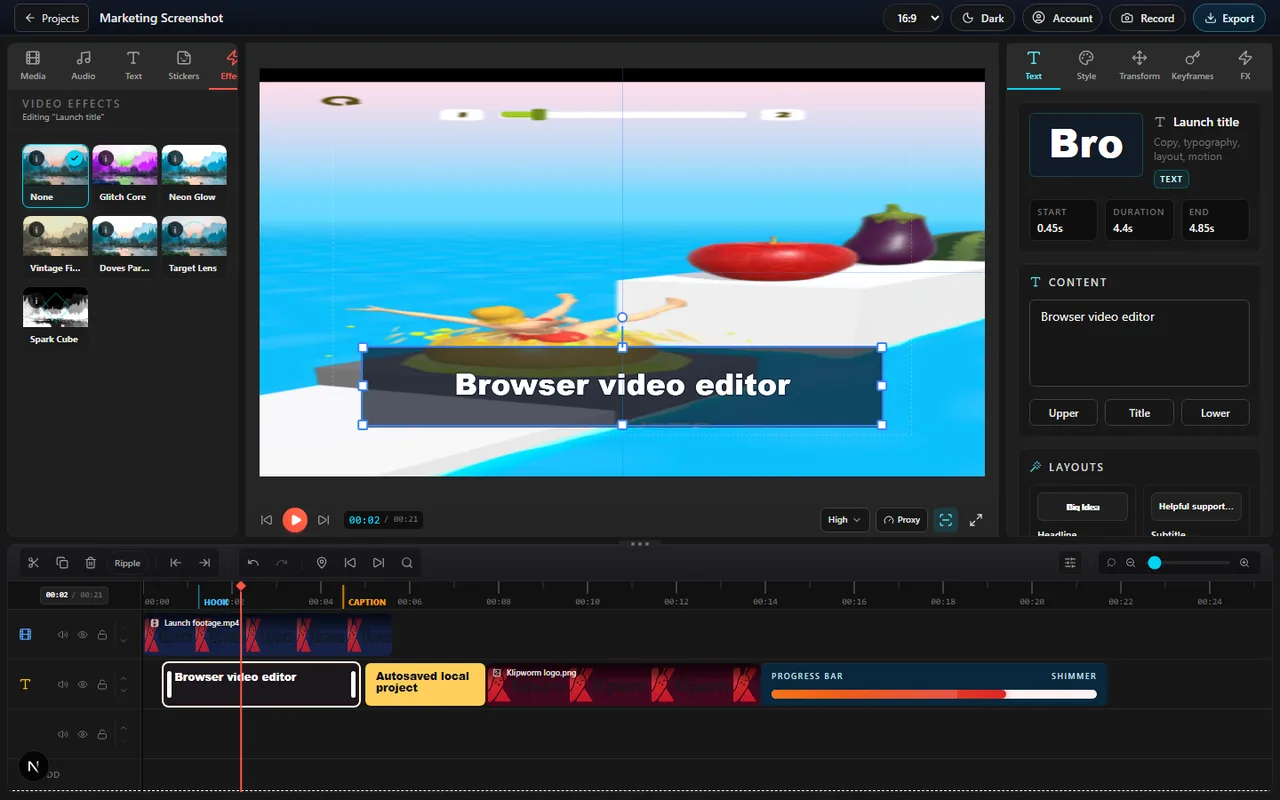This screenshot has width=1280, height=800.
Task: Toggle Proxy preview mode
Action: (902, 520)
